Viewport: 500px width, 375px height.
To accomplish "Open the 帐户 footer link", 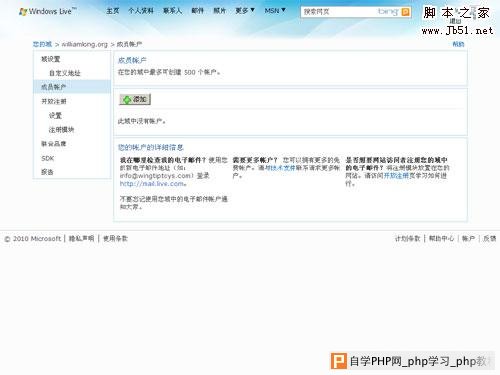I will point(468,239).
